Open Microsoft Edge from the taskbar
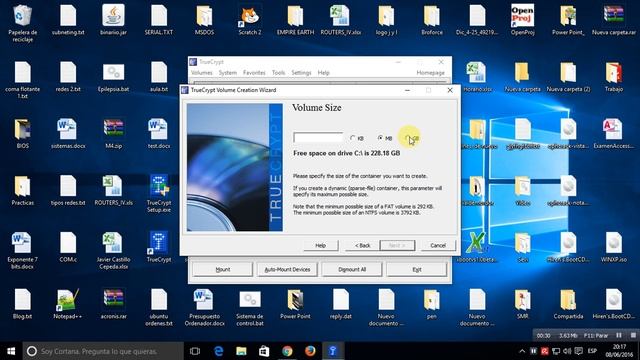 [x=219, y=351]
